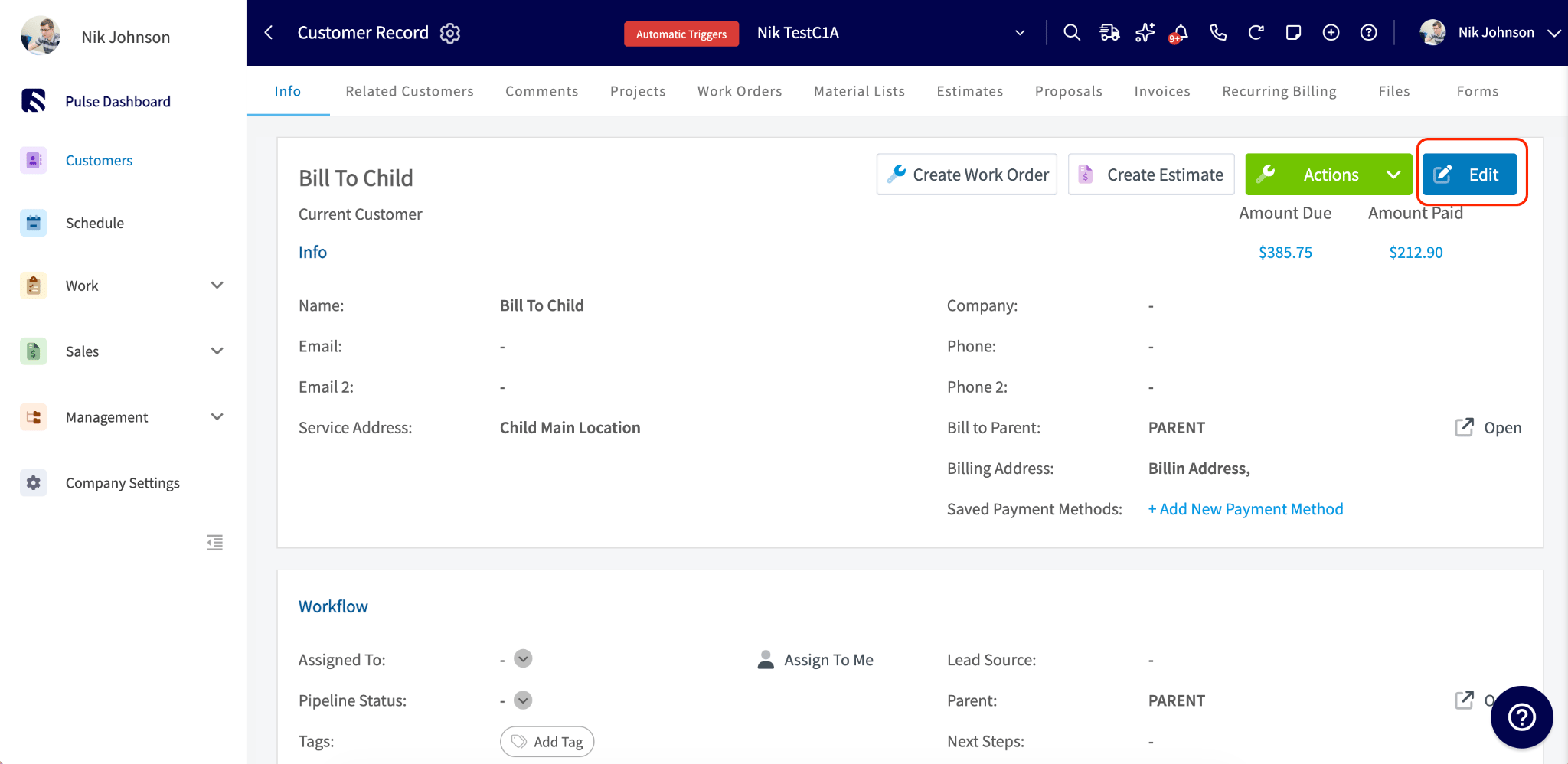Expand the Work sidebar section

pyautogui.click(x=217, y=286)
